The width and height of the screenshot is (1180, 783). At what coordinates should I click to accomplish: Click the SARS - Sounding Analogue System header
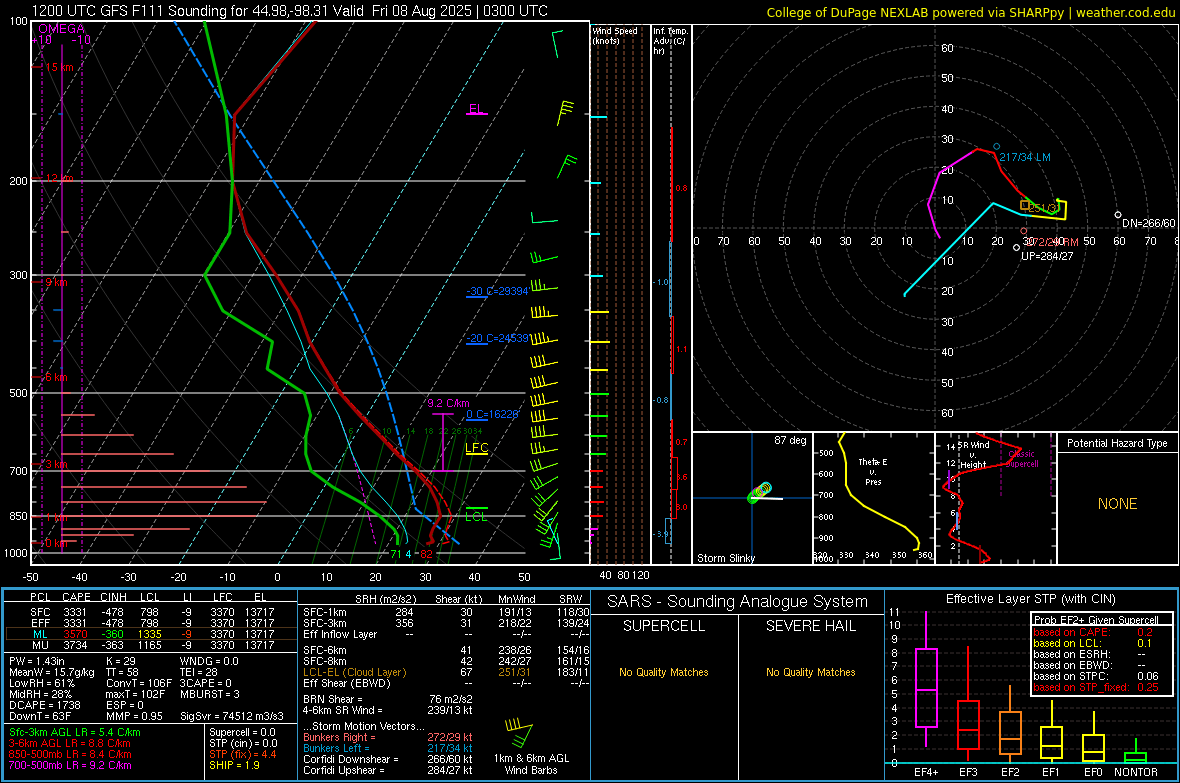coord(738,602)
